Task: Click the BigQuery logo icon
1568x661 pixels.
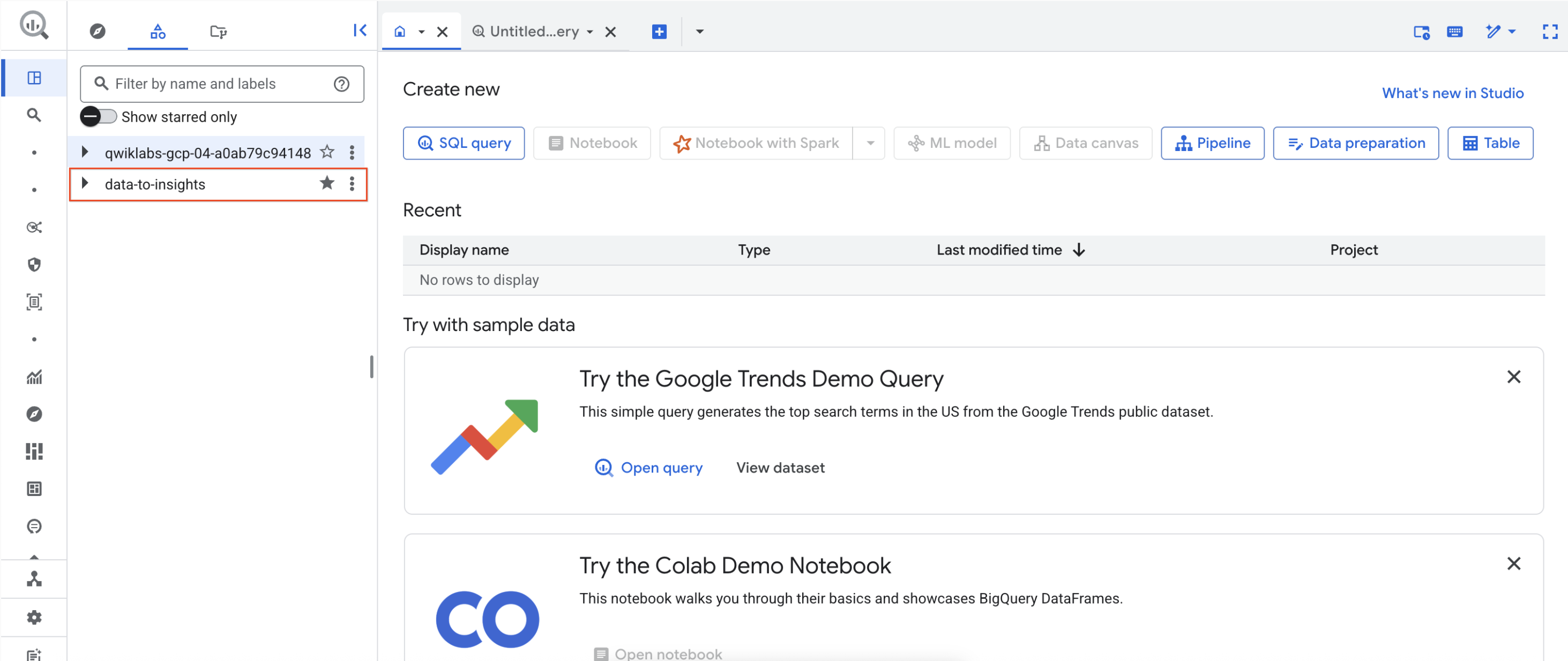Action: [33, 26]
